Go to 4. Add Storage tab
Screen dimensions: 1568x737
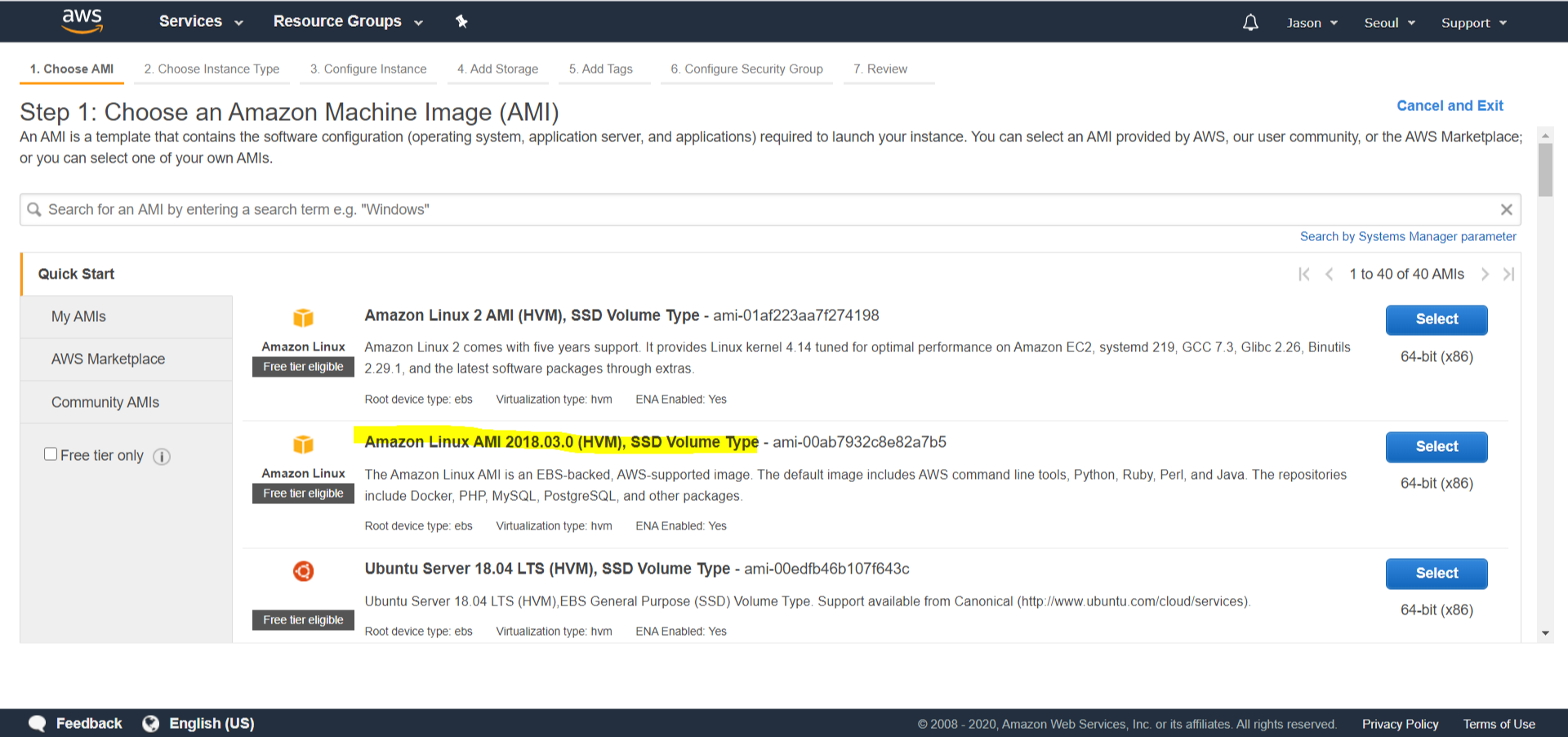pyautogui.click(x=497, y=69)
